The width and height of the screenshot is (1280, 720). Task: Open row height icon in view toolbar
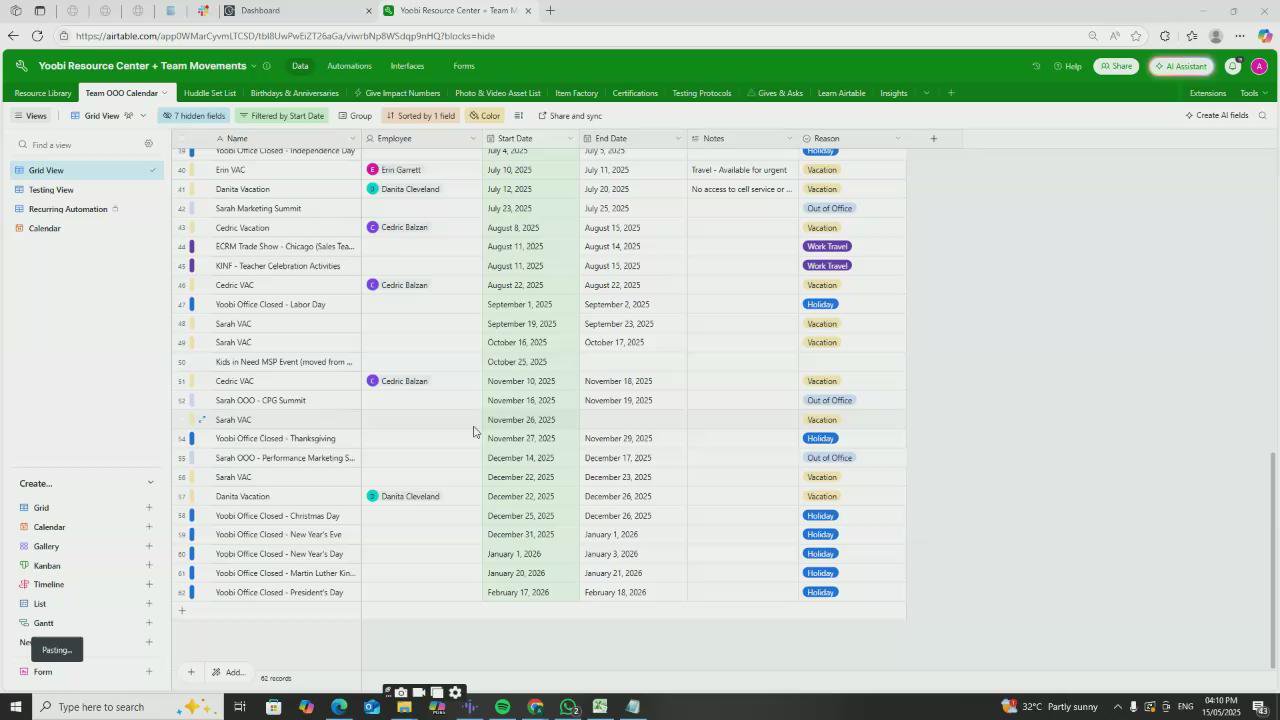[518, 116]
